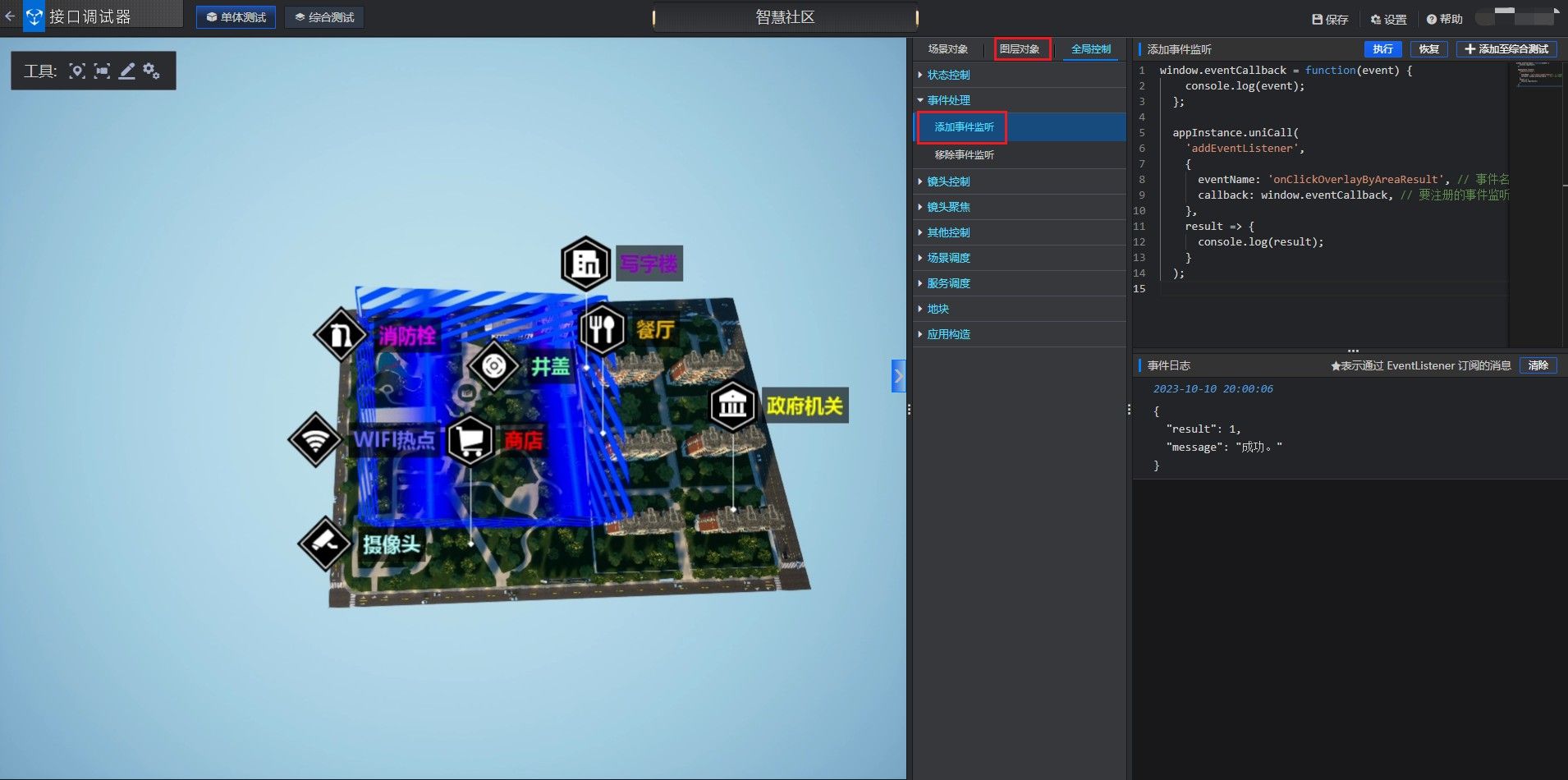Select the camera capture tool icon

tap(102, 71)
